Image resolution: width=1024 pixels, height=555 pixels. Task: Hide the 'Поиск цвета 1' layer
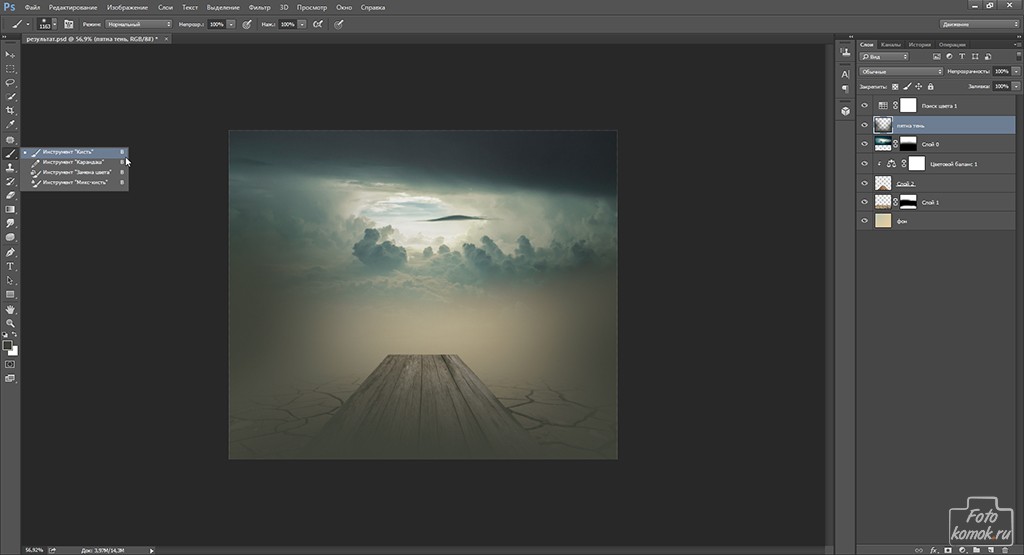(x=864, y=105)
